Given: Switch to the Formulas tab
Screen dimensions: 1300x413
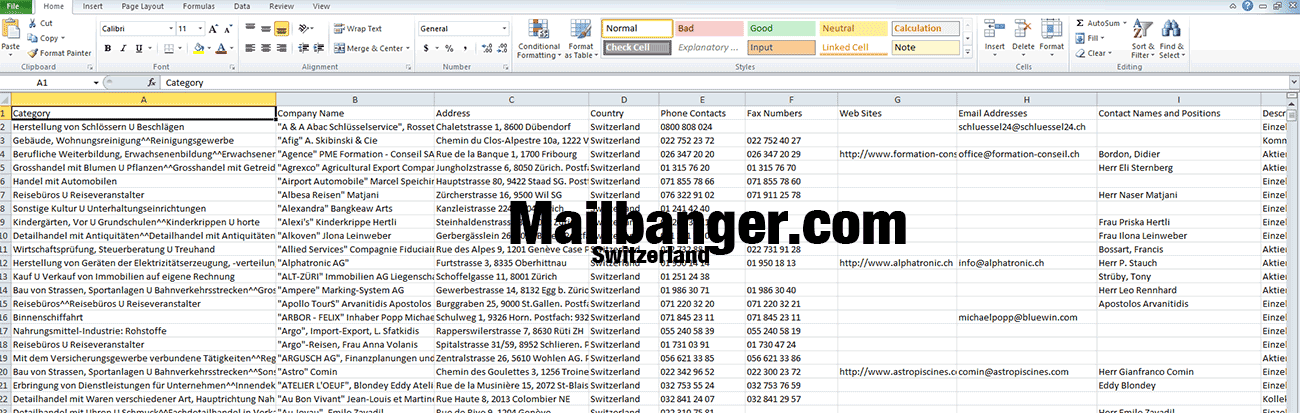Looking at the screenshot, I should 198,6.
